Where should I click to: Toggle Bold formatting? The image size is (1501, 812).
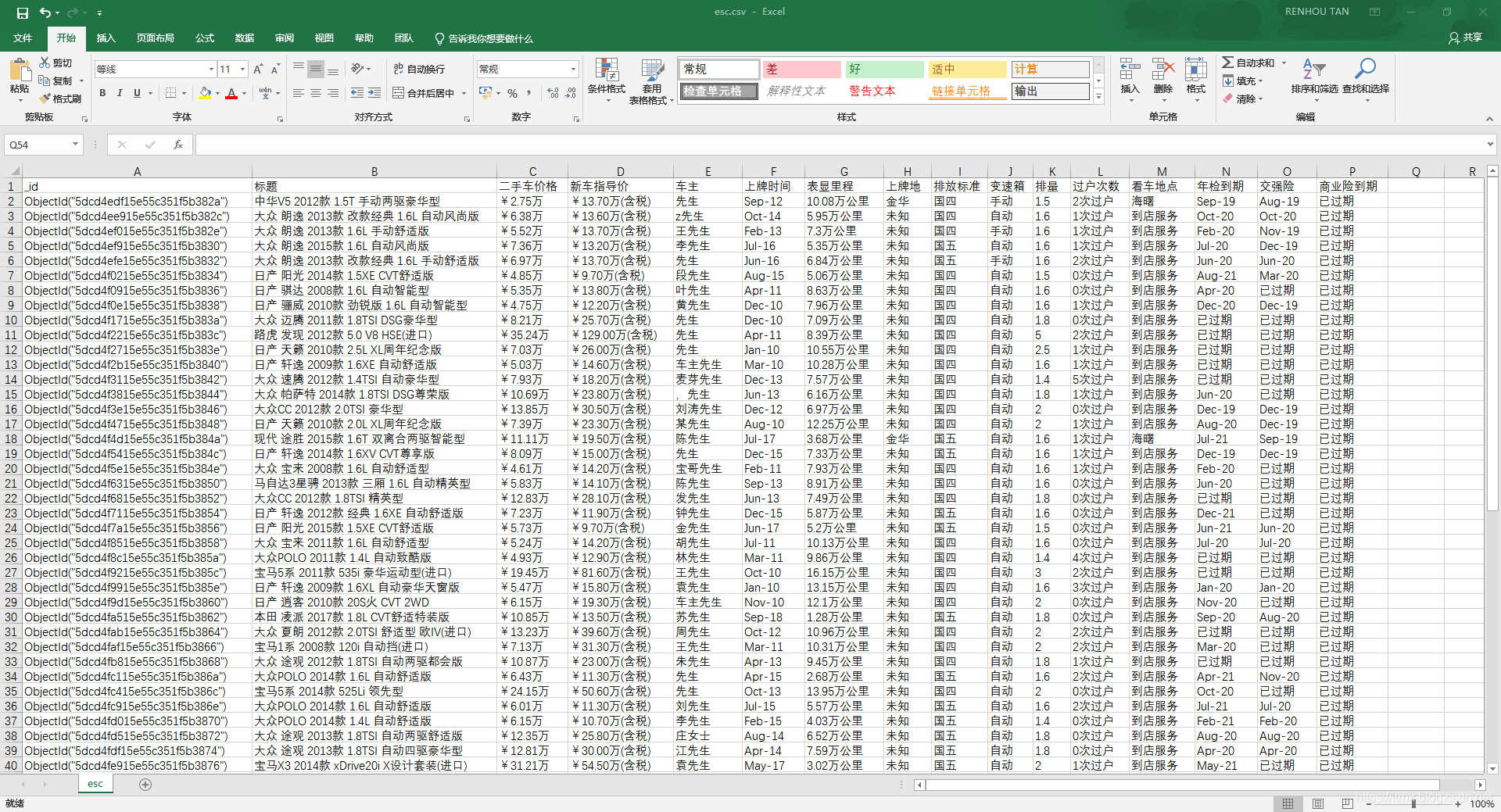point(102,93)
